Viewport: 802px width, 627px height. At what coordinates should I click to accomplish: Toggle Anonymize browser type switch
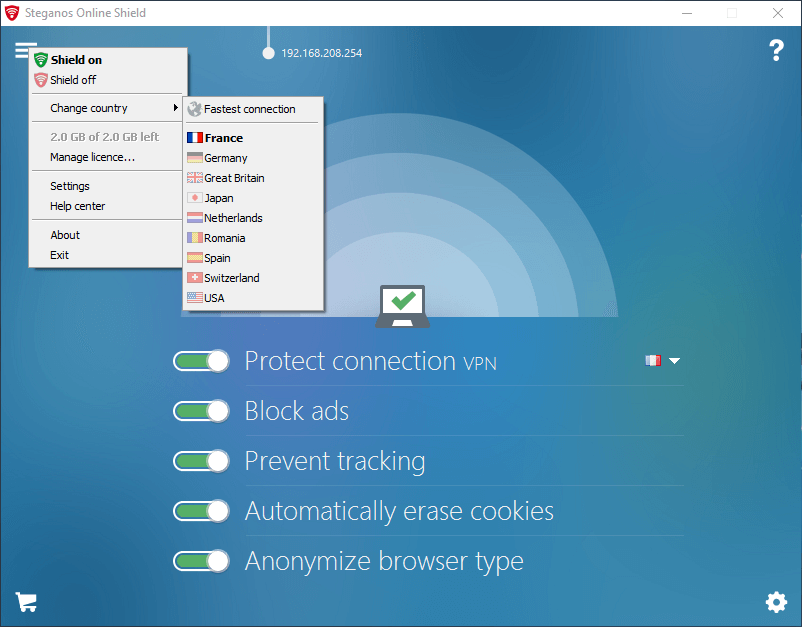201,561
